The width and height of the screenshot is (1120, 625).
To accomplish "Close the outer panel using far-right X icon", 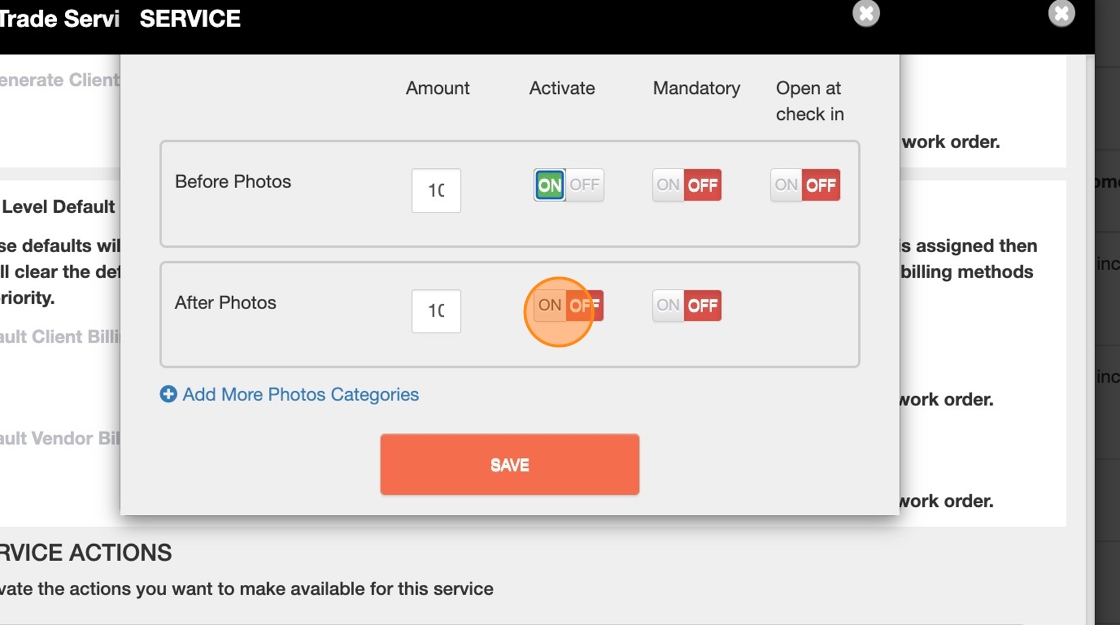I will [x=1061, y=14].
